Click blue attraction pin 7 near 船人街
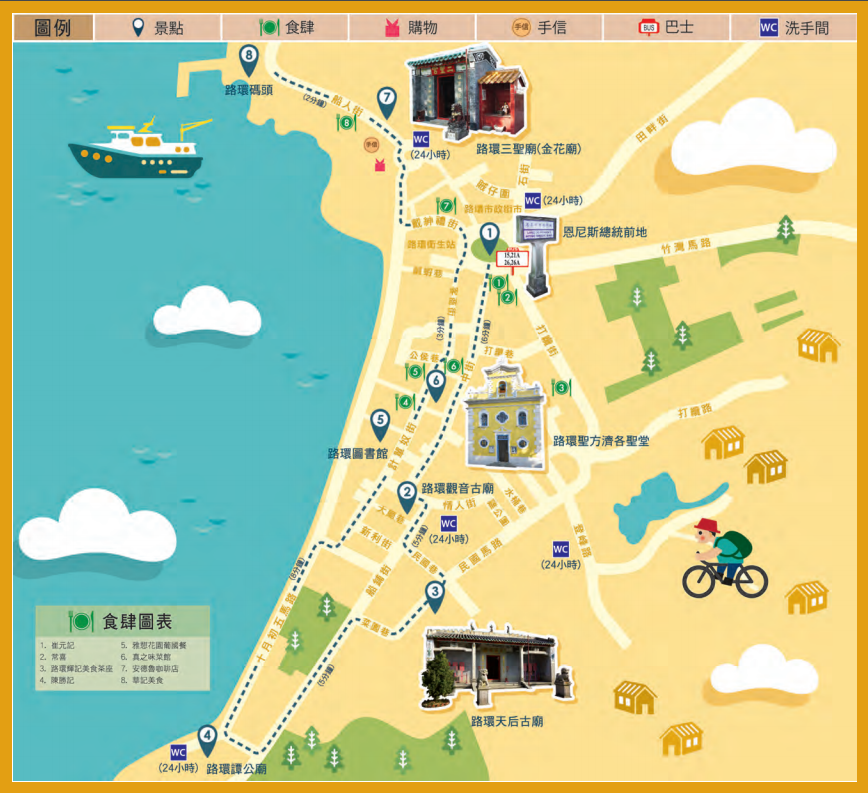868x793 pixels. pyautogui.click(x=387, y=99)
